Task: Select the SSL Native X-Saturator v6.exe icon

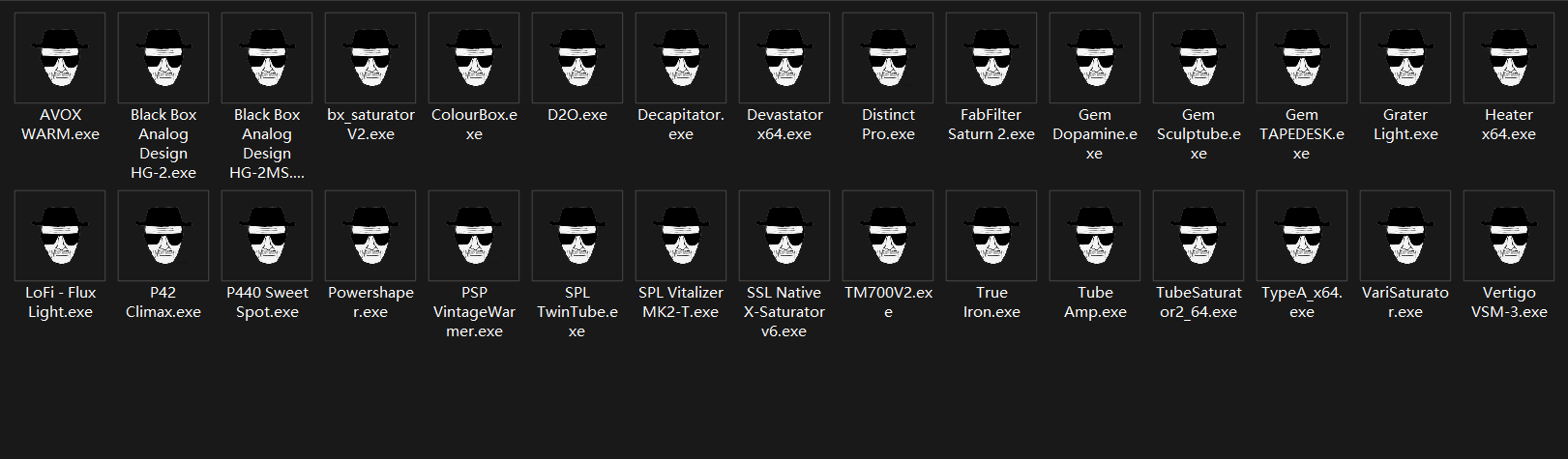Action: pos(784,236)
